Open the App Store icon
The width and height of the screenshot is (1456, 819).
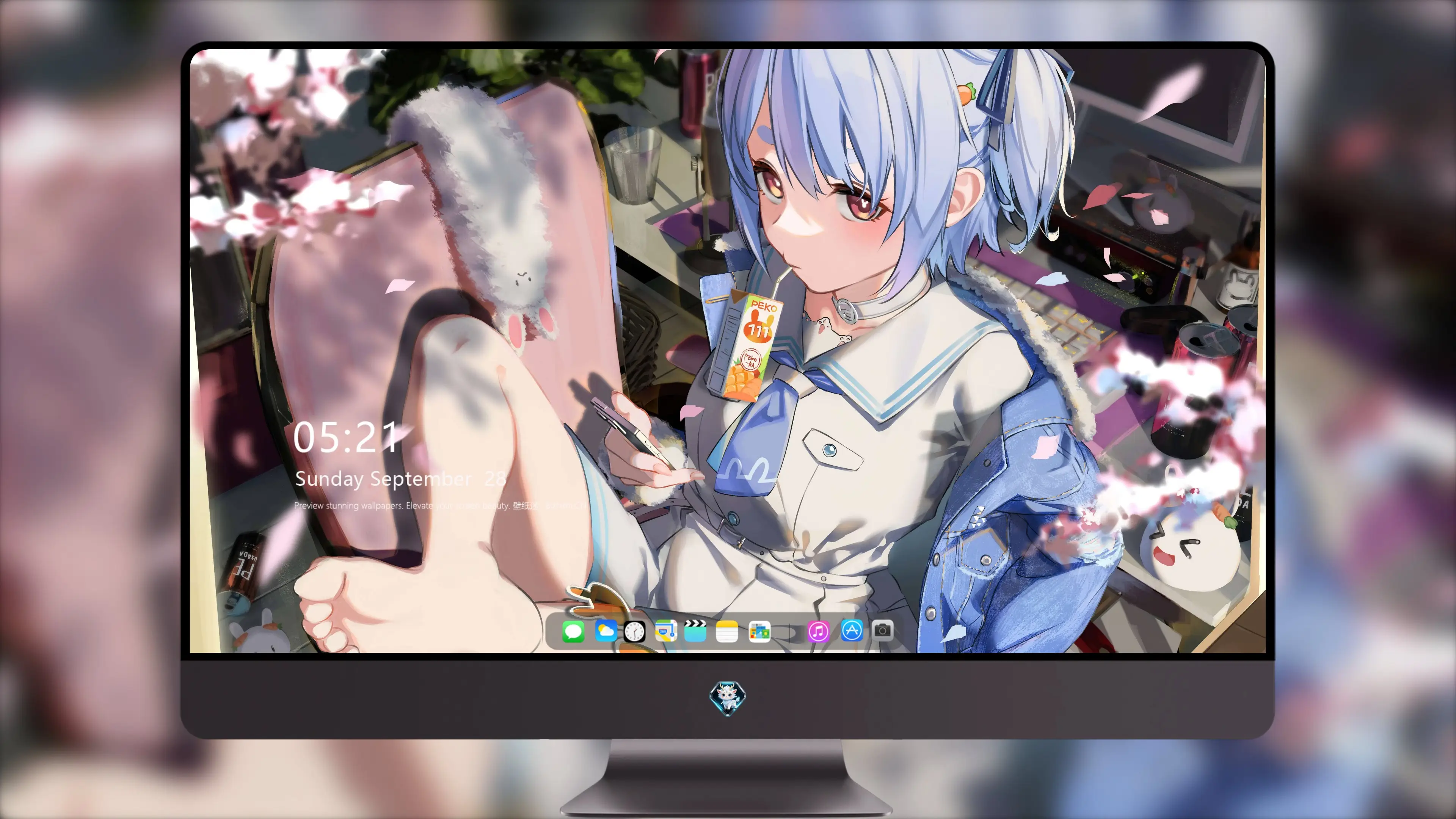coord(852,630)
